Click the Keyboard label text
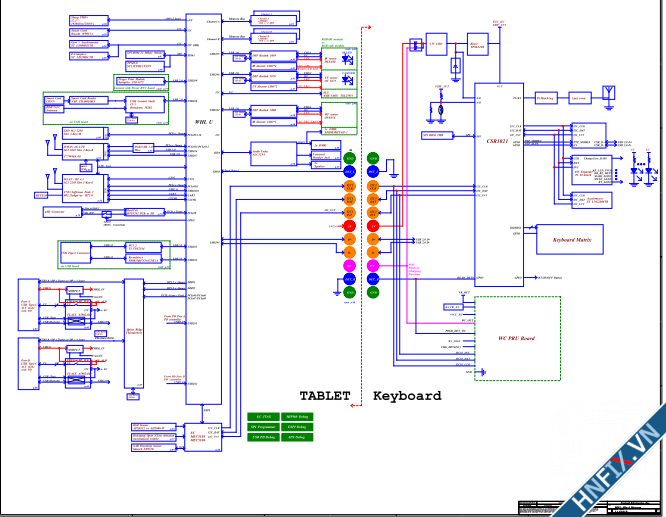This screenshot has height=517, width=666. click(407, 396)
